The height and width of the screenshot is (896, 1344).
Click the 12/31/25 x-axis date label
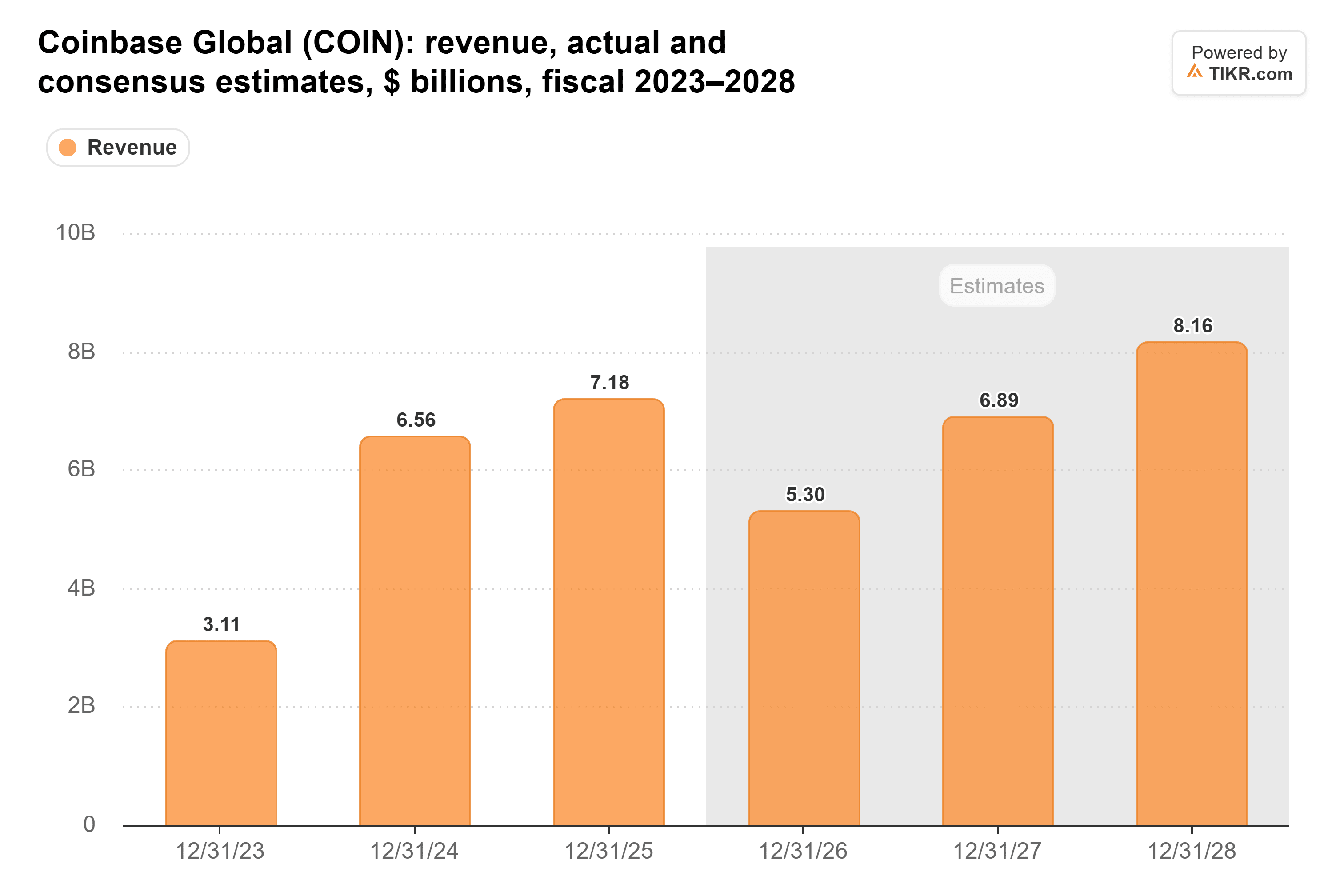608,852
